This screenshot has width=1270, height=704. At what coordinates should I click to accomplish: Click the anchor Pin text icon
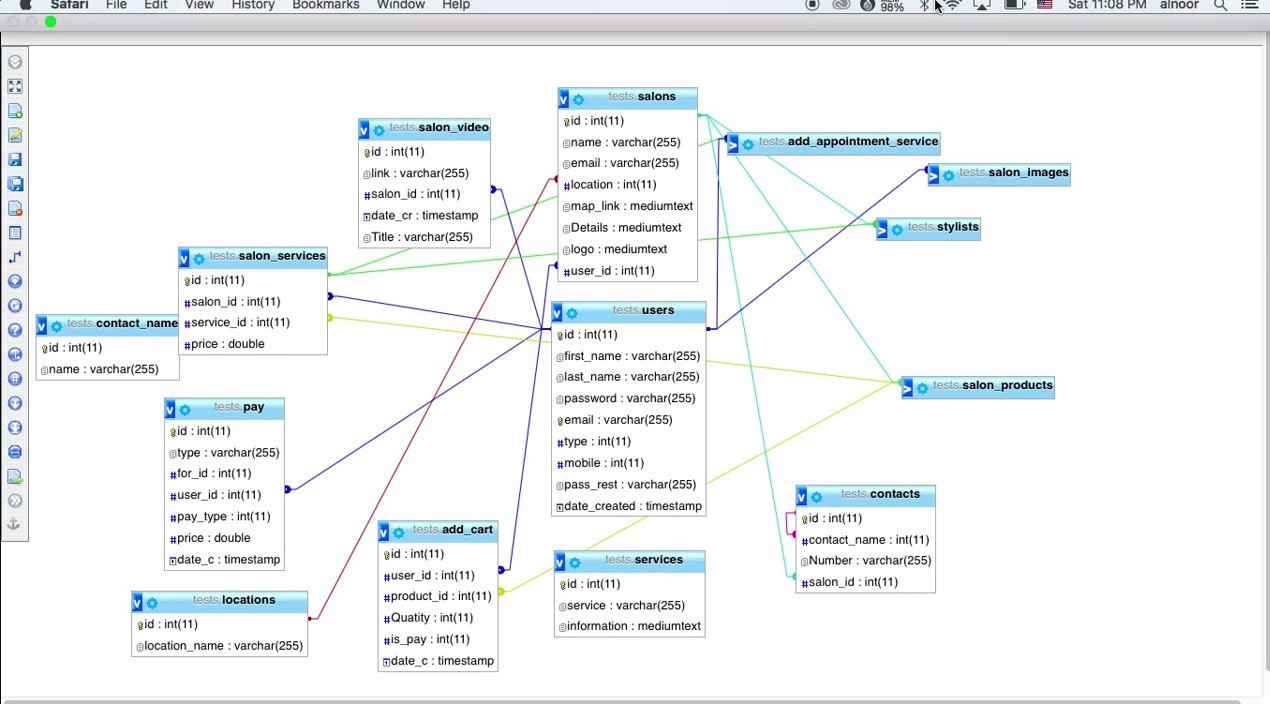pyautogui.click(x=15, y=524)
